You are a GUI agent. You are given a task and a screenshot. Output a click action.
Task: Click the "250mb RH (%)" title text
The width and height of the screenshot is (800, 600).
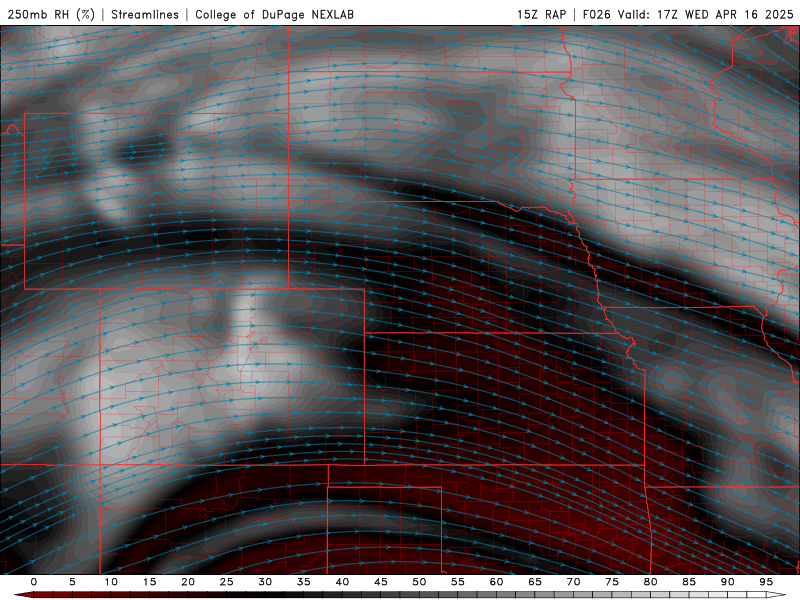52,14
